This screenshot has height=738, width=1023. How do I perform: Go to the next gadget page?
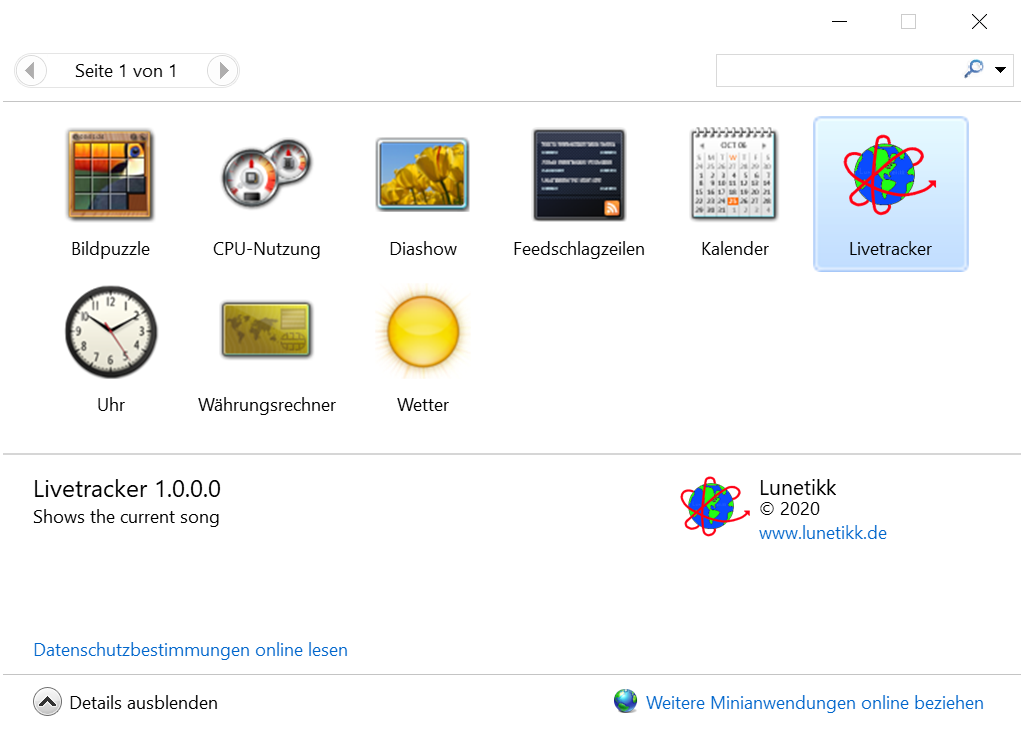[223, 71]
